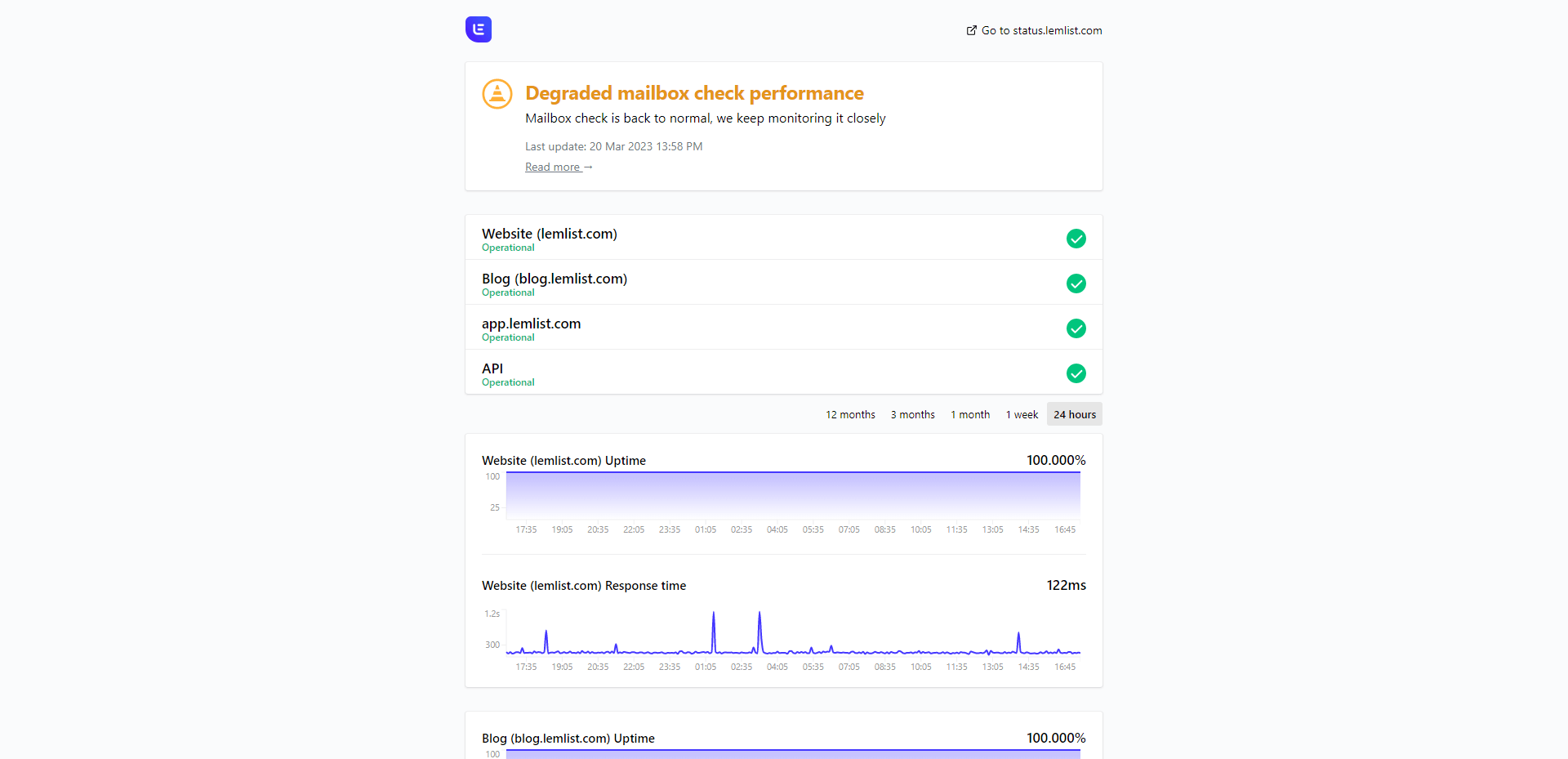This screenshot has height=759, width=1568.
Task: Click the green check icon for app.lemlist.com
Action: pos(1076,328)
